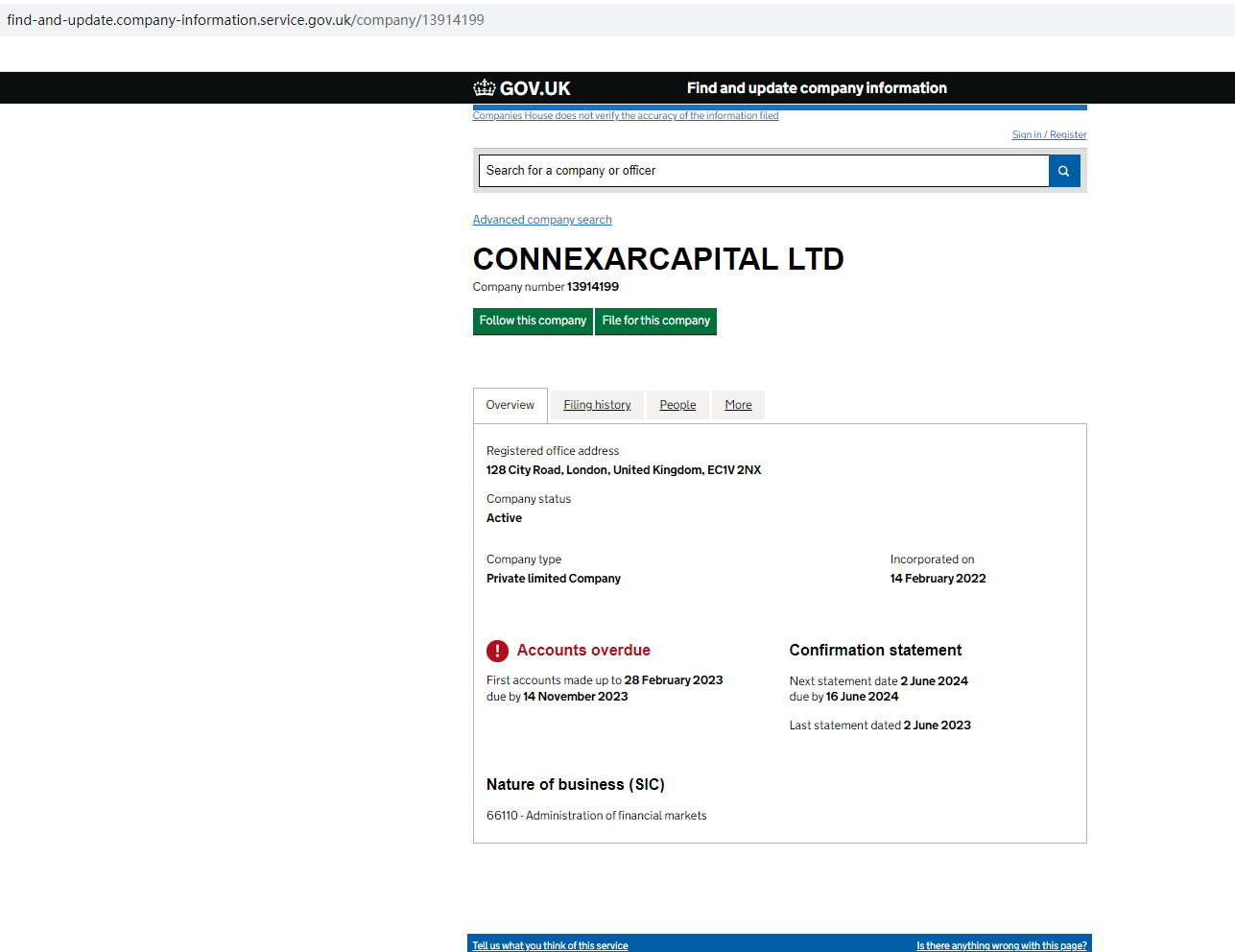Select statement due date 16 June 2024
Viewport: 1235px width, 952px height.
863,697
